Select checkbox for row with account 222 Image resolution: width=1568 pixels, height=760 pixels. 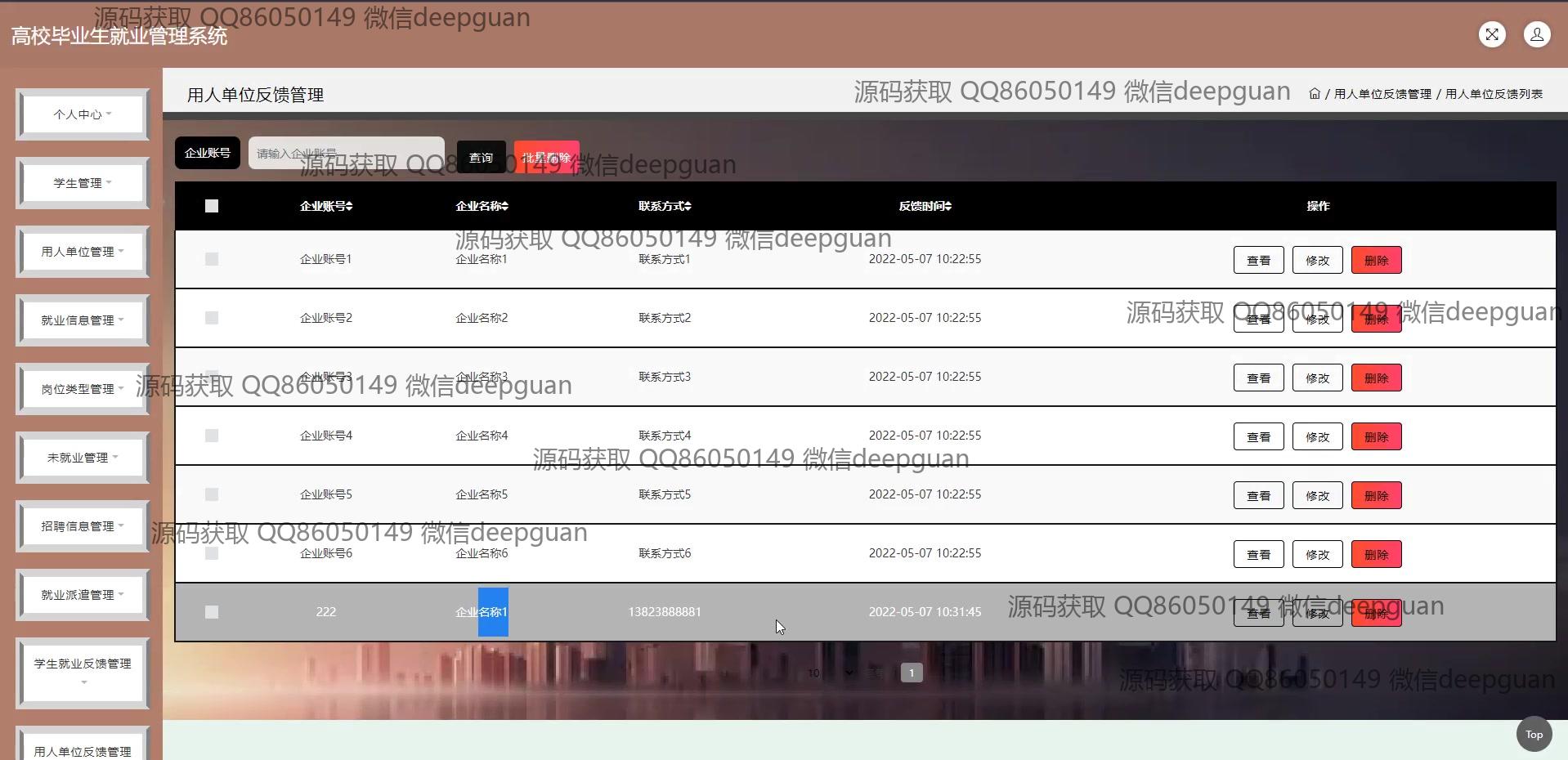point(212,612)
